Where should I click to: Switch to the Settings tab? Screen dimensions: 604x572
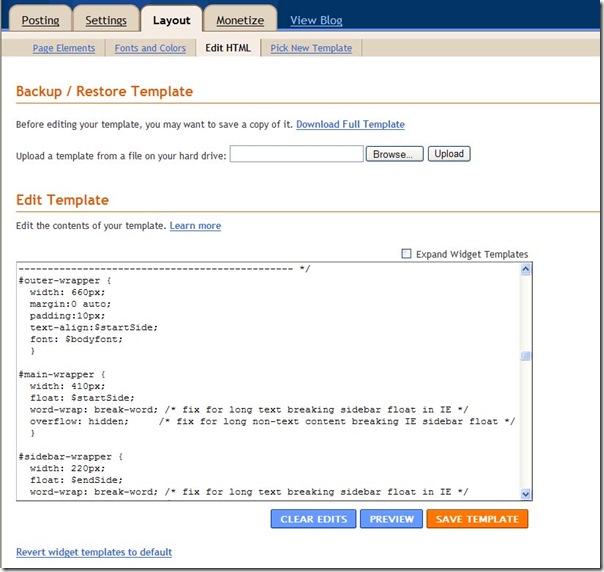point(106,20)
